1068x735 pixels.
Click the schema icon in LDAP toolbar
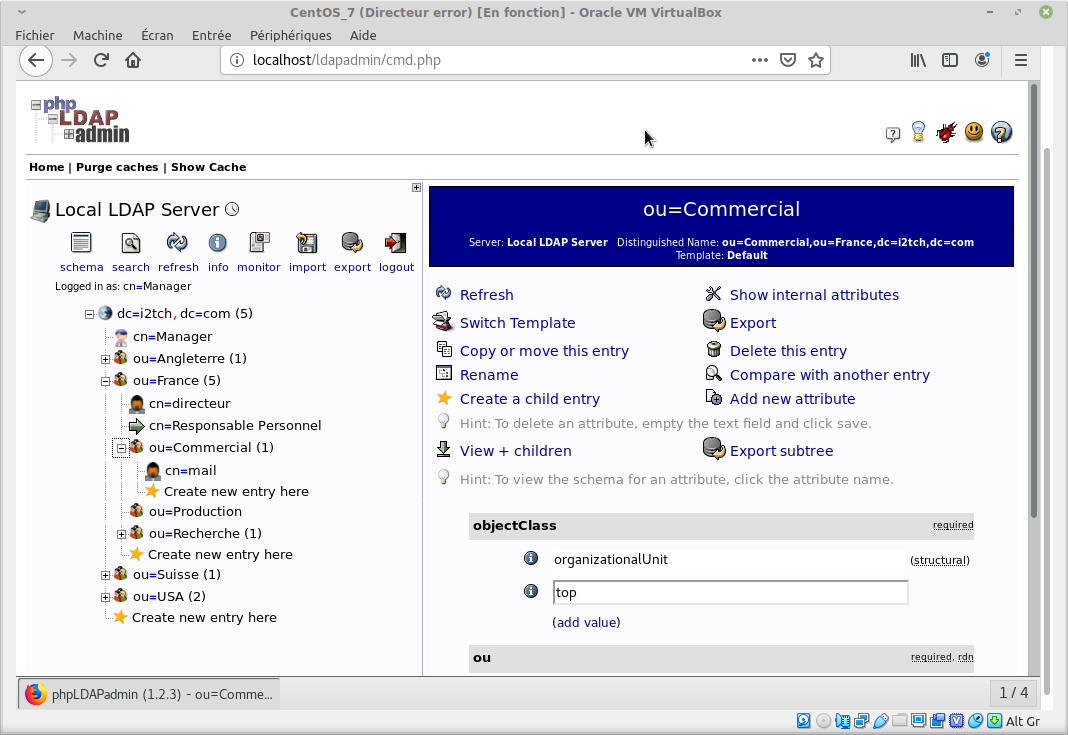coord(81,243)
